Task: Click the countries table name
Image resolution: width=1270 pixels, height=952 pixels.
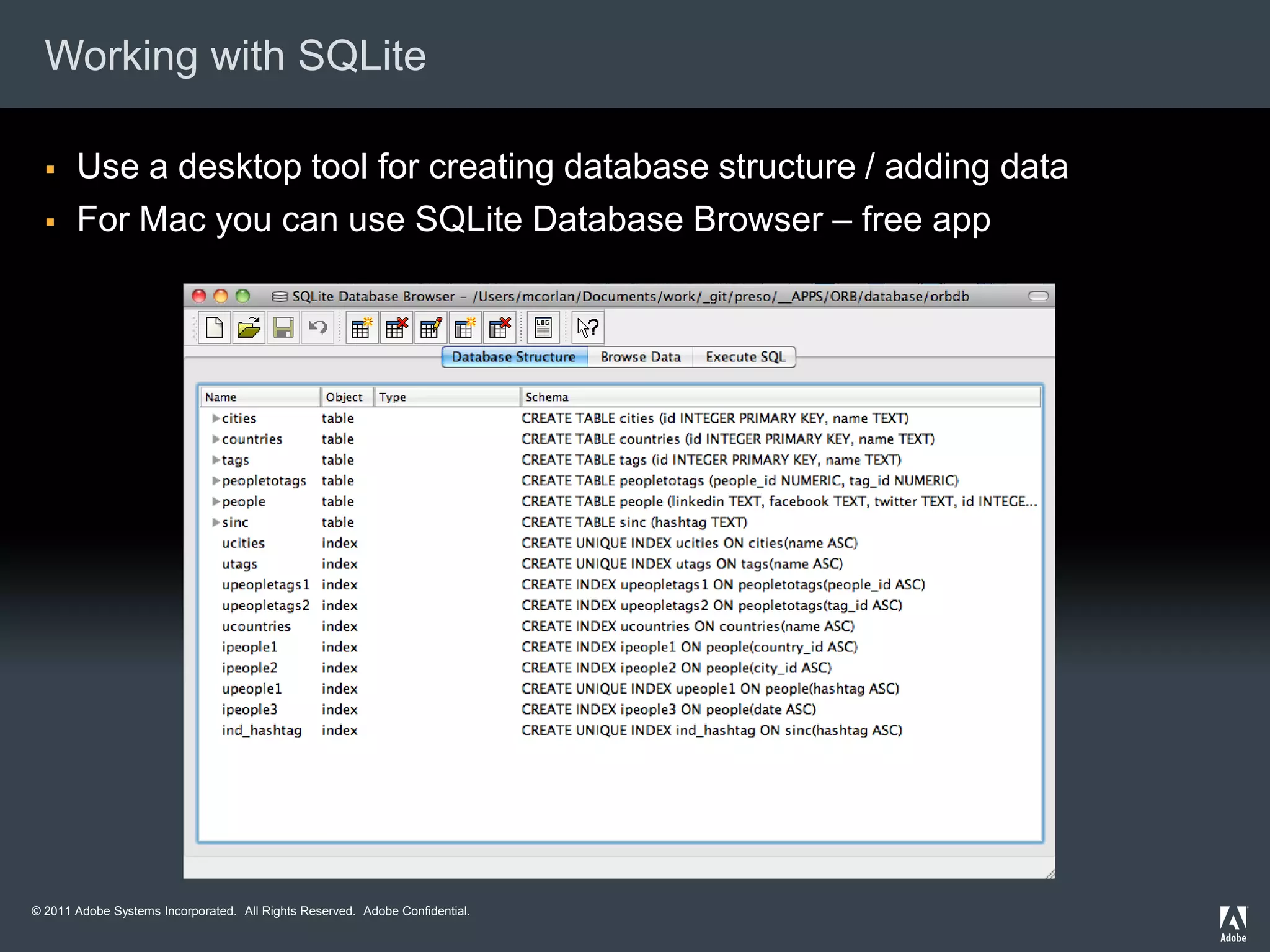Action: [252, 439]
